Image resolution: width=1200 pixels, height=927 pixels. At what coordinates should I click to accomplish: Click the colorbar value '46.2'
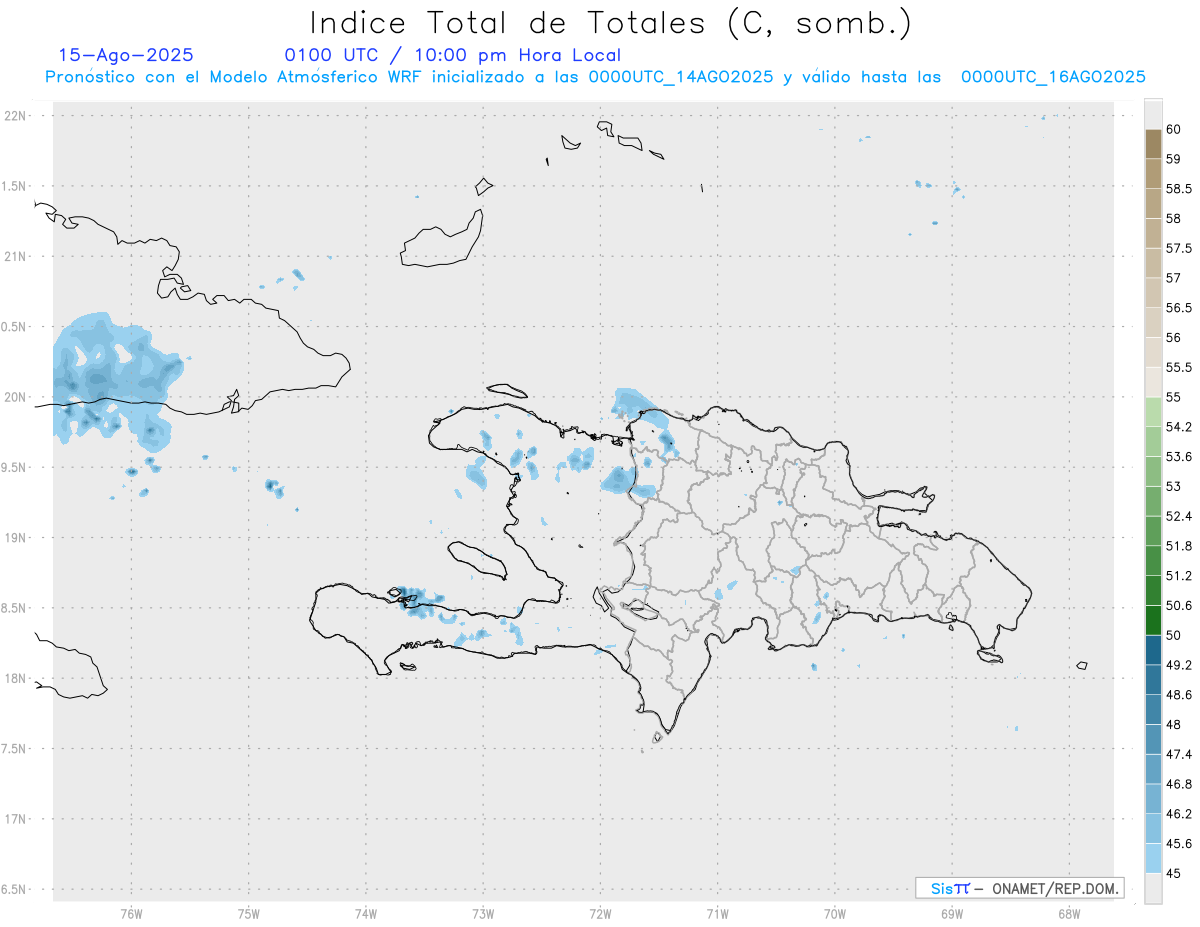1179,814
